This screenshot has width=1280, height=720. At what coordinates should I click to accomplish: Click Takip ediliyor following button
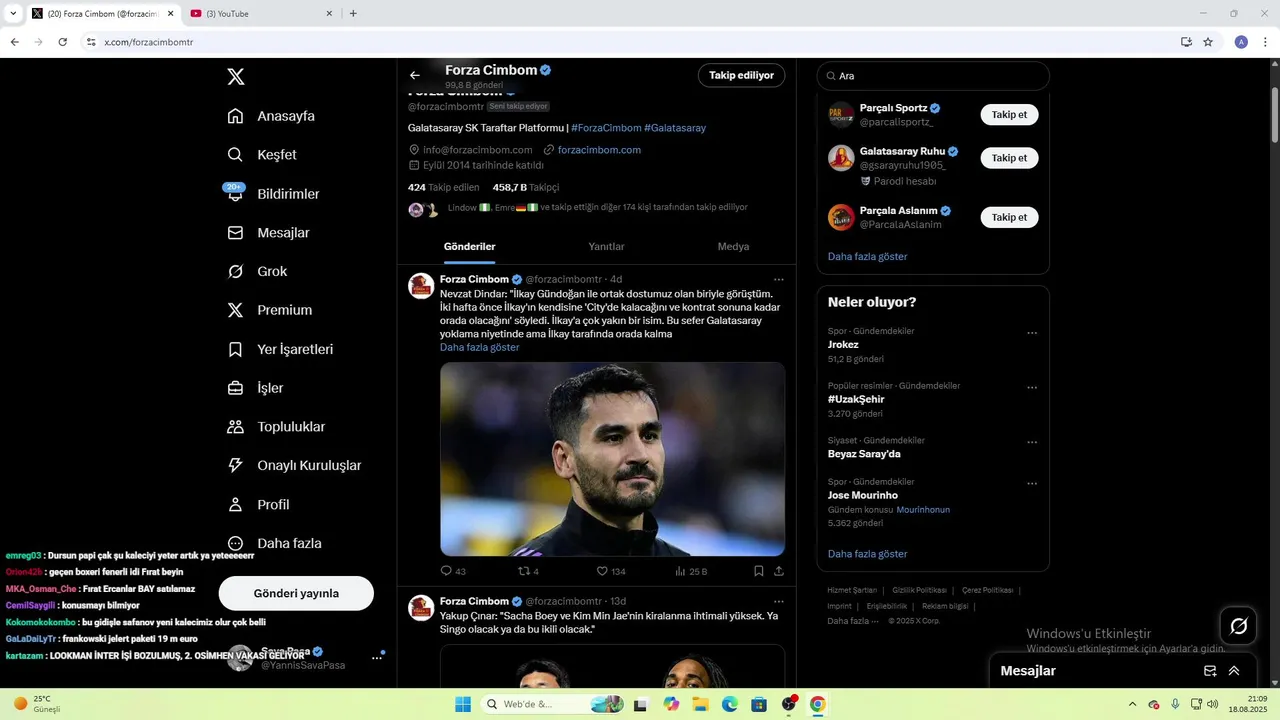(741, 75)
